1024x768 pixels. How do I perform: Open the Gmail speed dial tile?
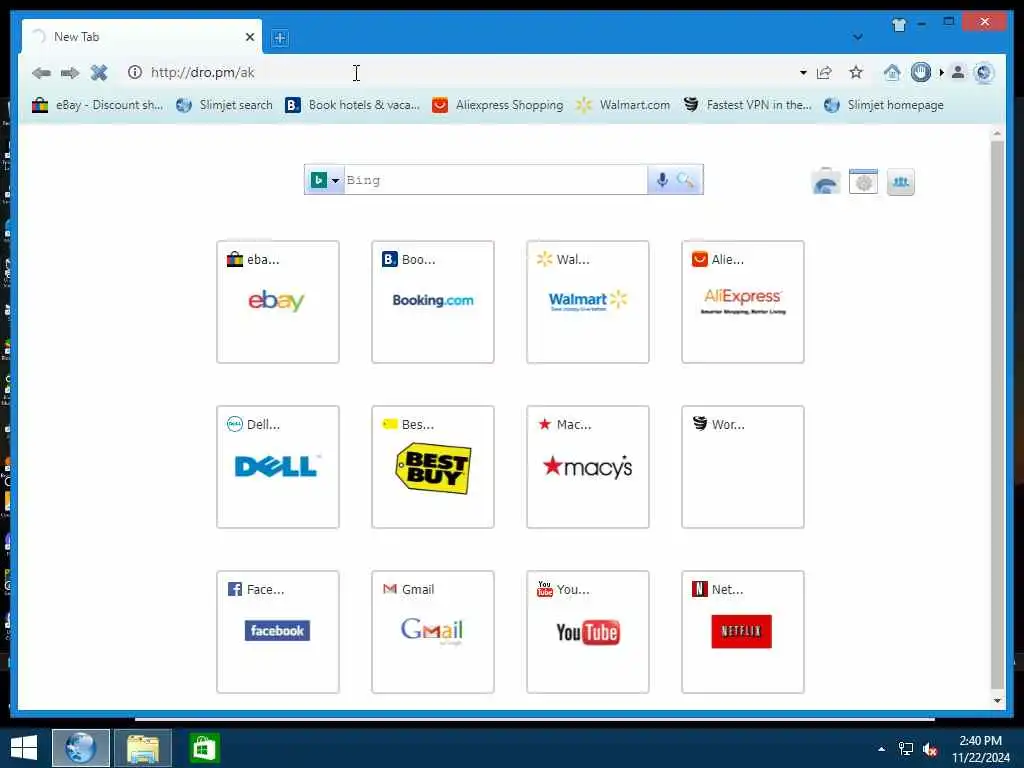coord(433,632)
